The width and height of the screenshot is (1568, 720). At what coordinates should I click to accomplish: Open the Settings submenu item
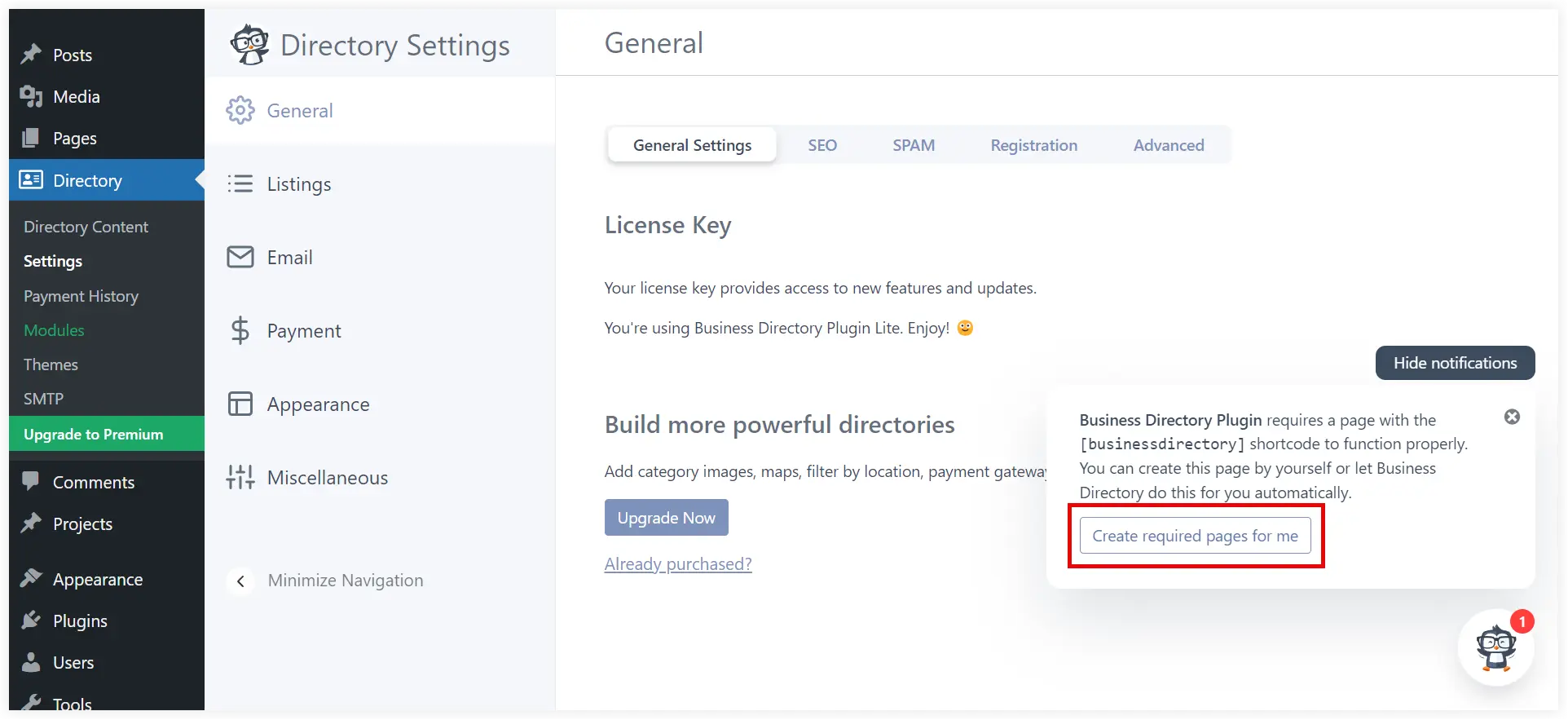point(53,261)
